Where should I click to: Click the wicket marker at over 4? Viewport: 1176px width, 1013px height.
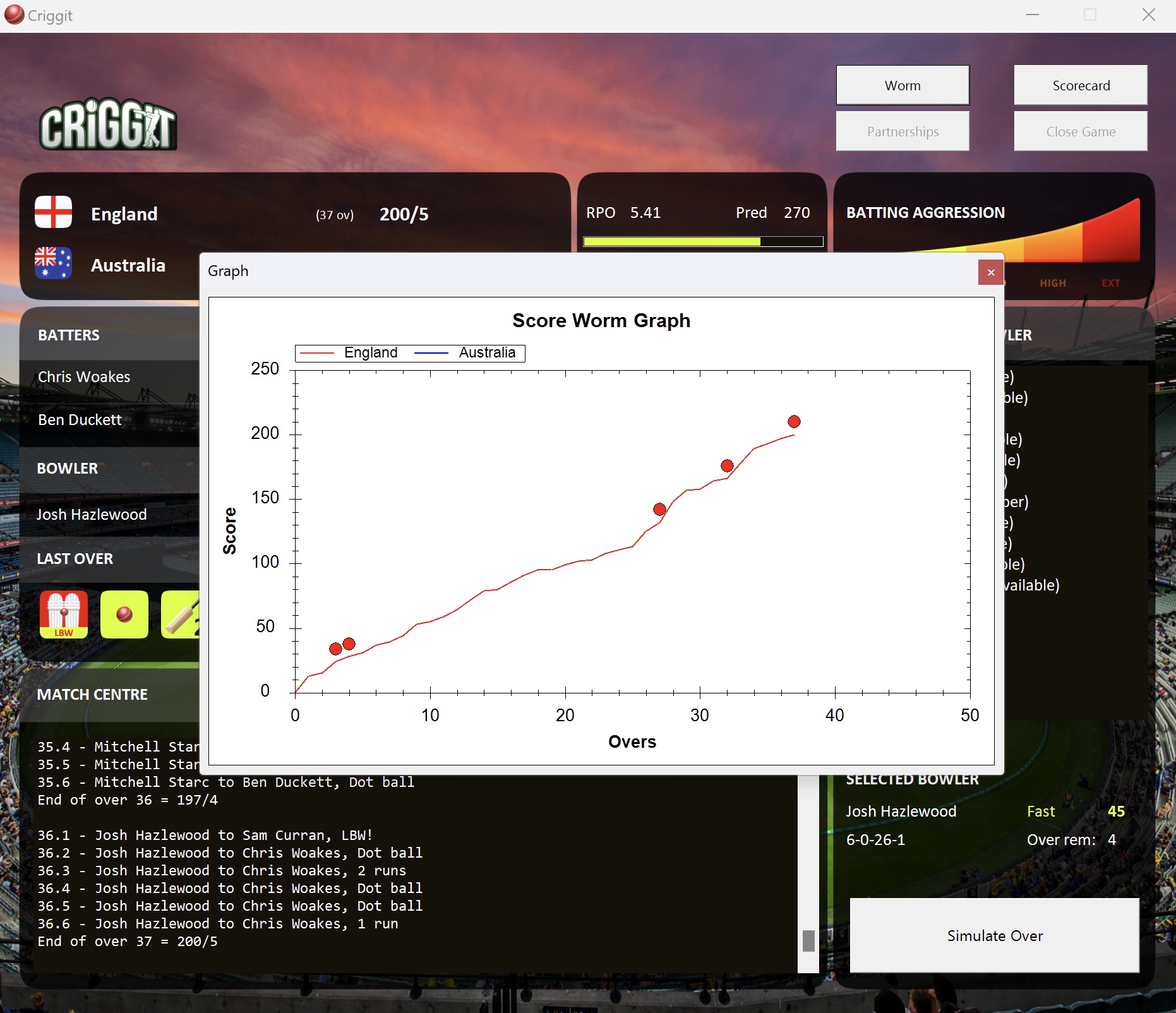[x=349, y=644]
